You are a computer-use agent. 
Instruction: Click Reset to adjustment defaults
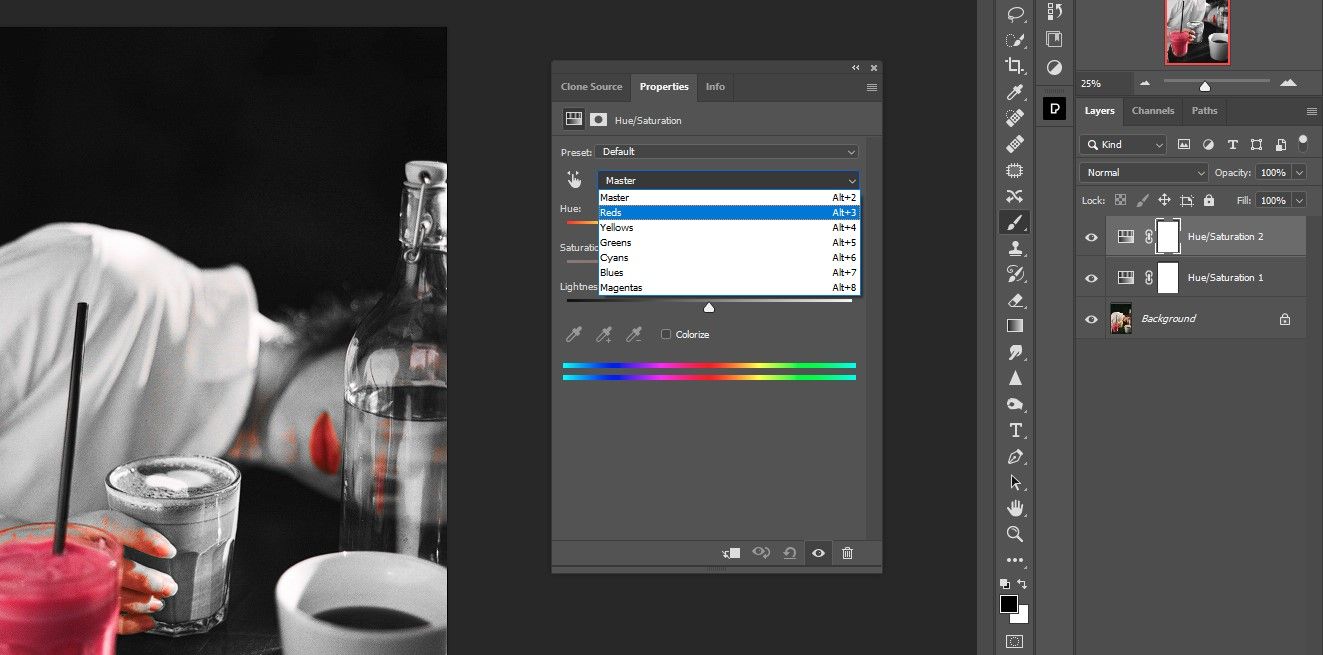tap(790, 552)
